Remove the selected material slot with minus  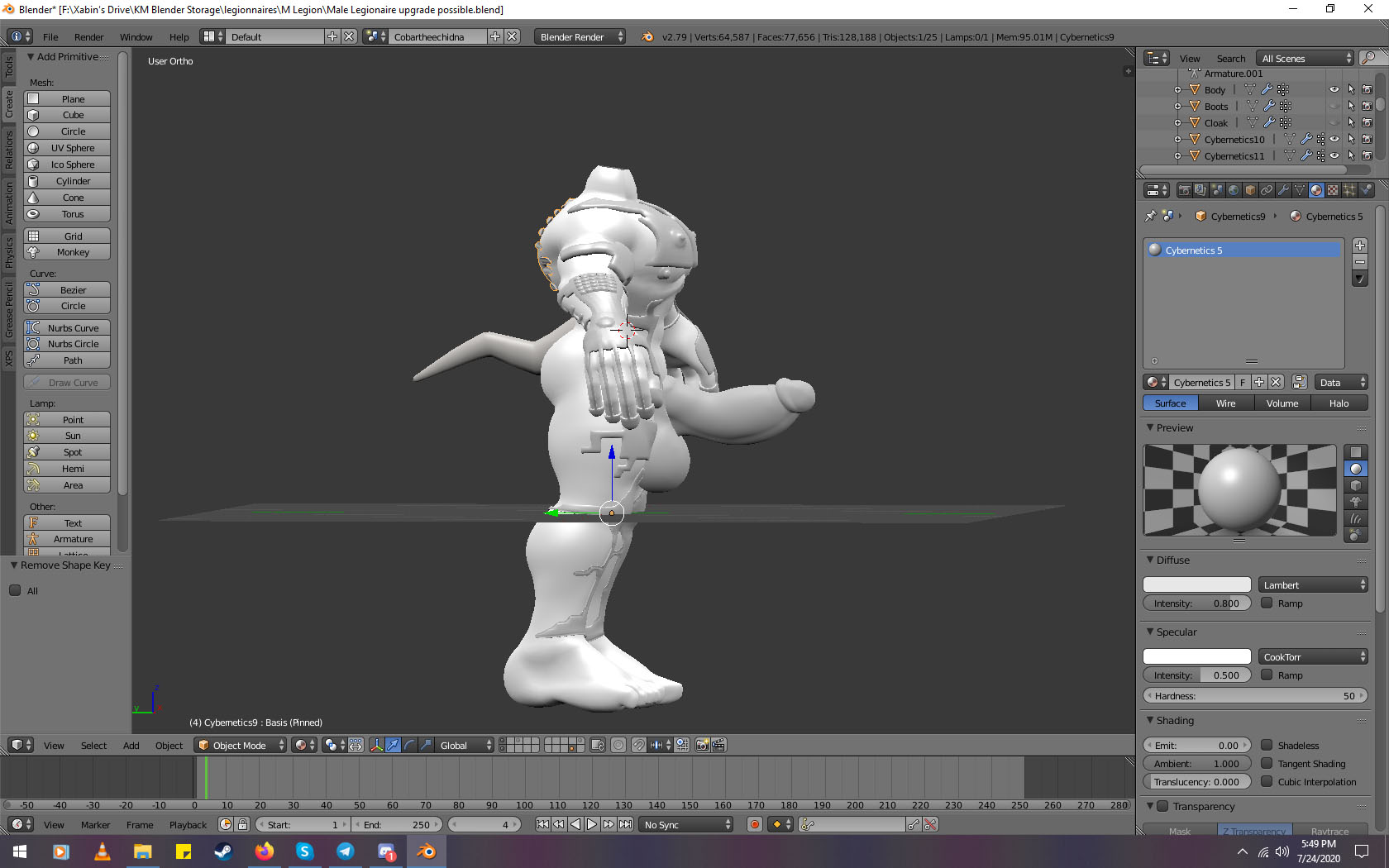point(1360,261)
